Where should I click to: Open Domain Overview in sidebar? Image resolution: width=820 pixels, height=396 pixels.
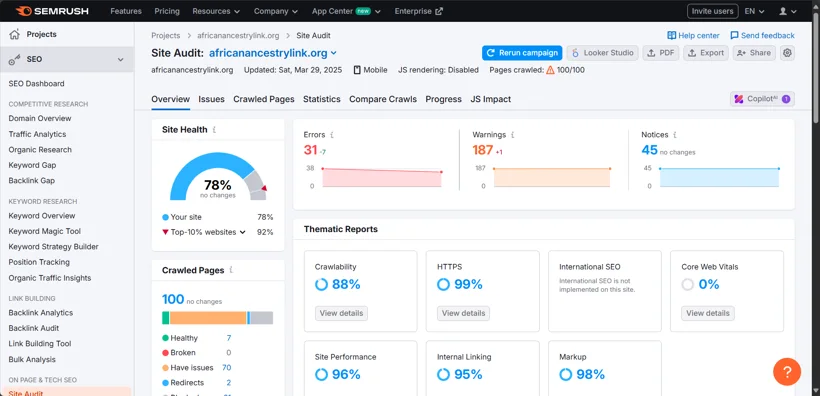(x=40, y=119)
